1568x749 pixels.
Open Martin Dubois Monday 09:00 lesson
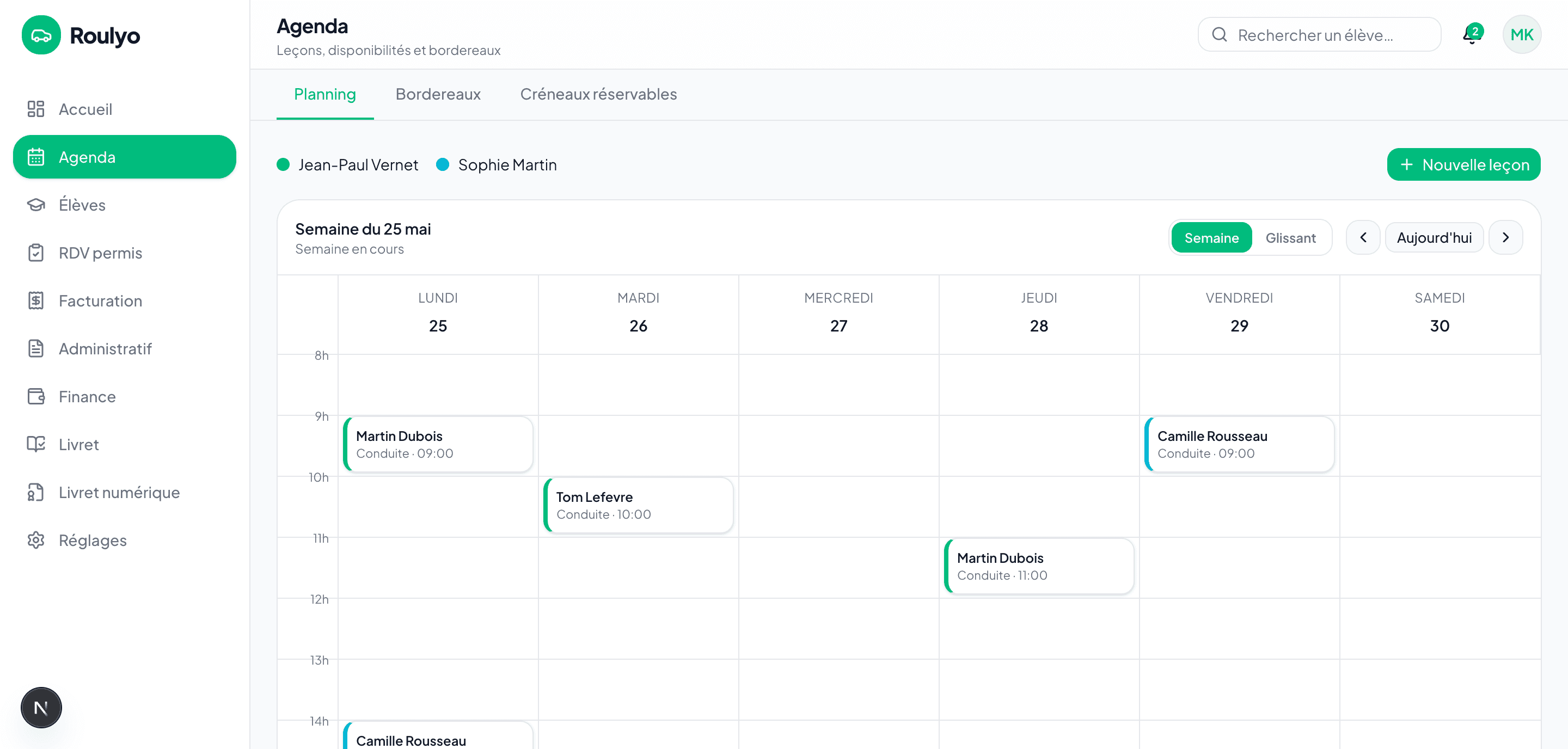[438, 444]
